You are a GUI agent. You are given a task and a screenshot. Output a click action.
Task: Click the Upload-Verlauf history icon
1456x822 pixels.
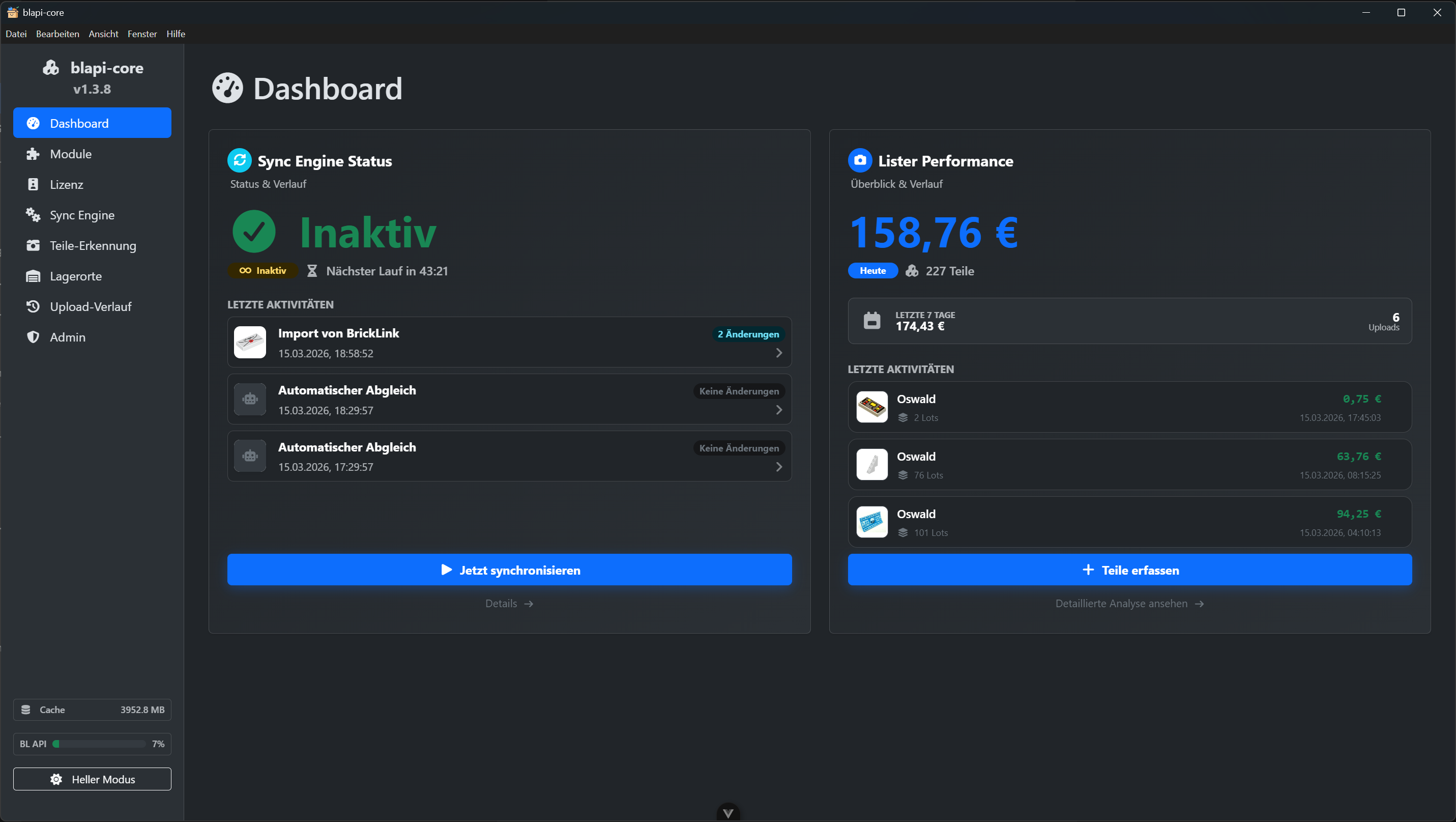click(34, 306)
